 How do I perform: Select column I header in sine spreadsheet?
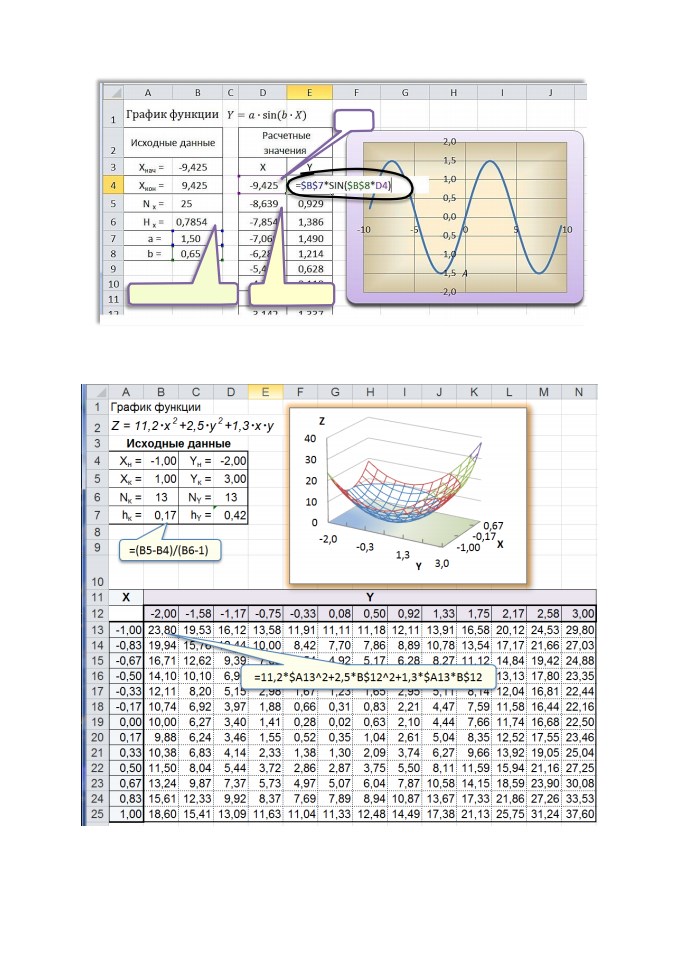502,92
